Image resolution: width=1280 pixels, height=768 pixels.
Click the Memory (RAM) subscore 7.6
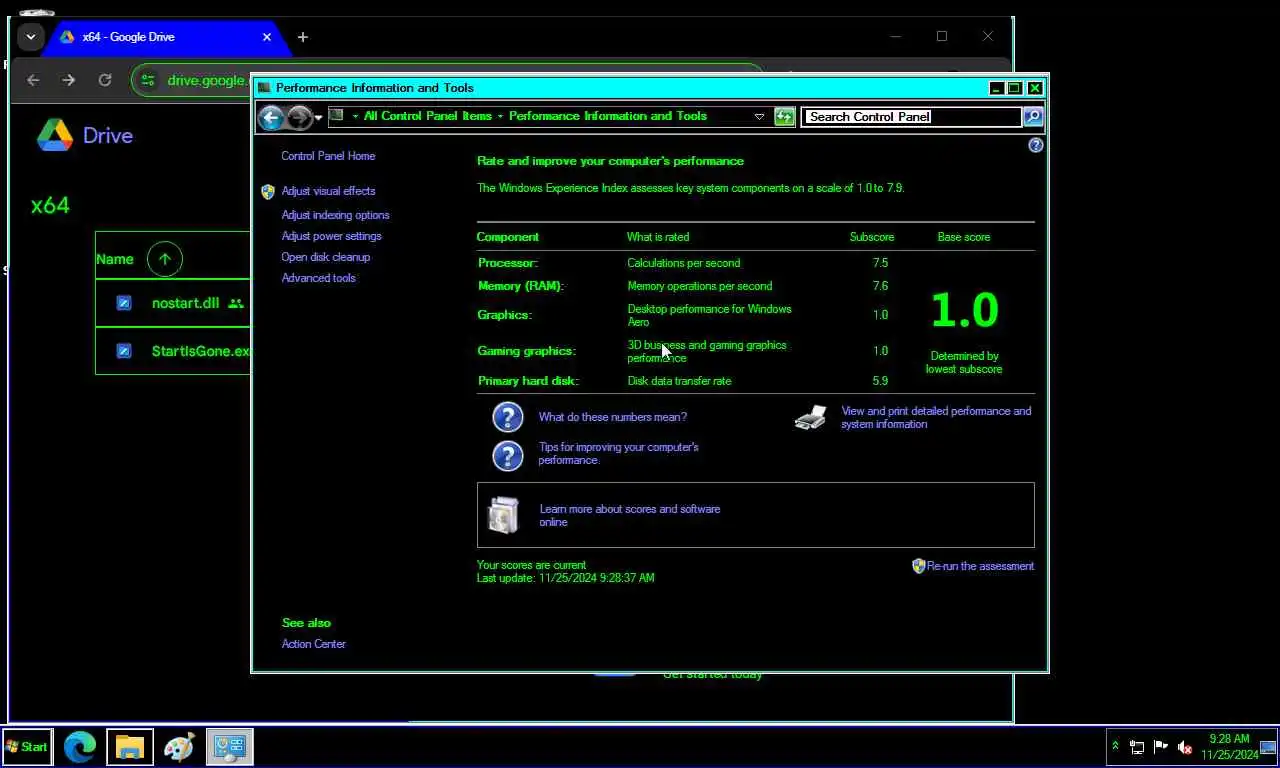tap(880, 286)
